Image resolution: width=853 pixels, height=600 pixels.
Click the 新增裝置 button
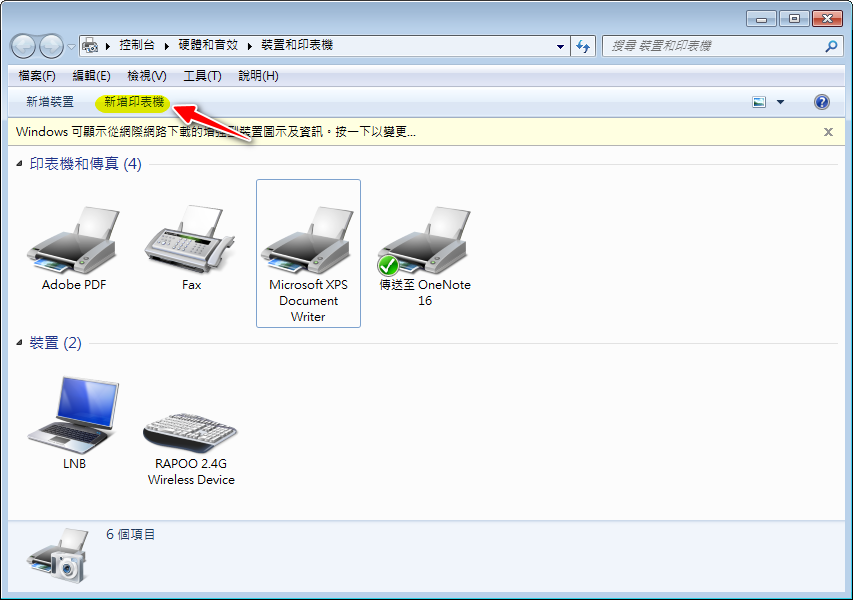[50, 102]
